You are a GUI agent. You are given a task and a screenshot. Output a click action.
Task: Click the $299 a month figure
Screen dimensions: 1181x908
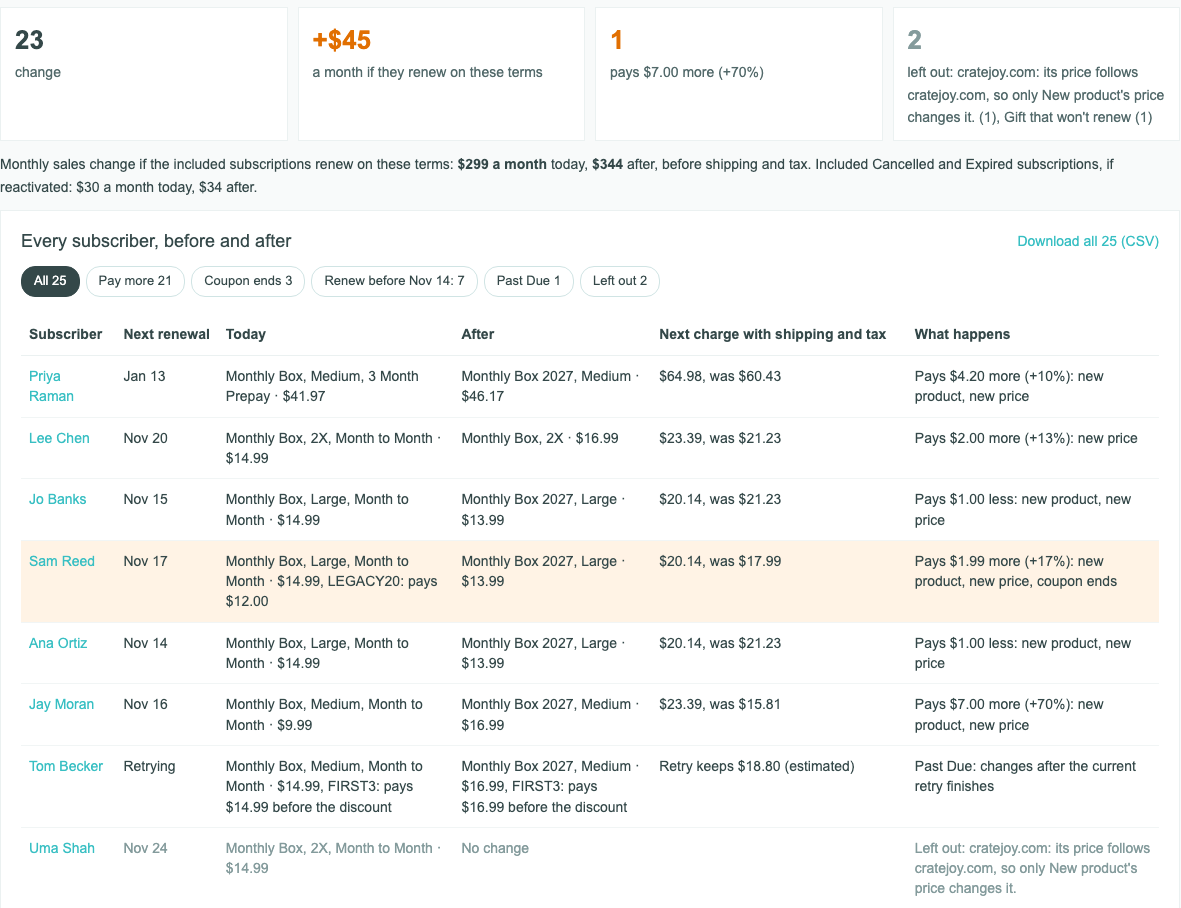502,164
